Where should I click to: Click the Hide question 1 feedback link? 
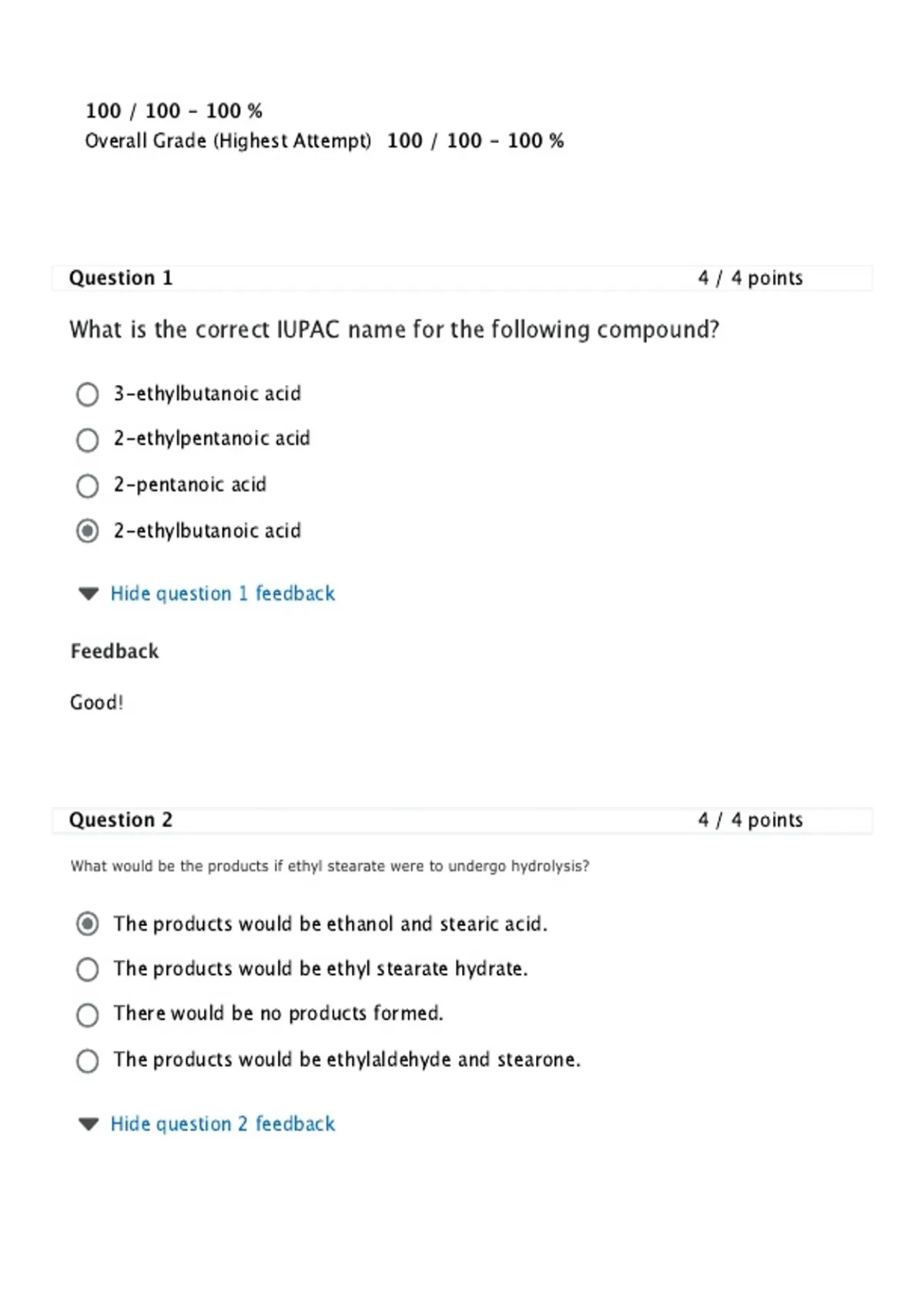[223, 594]
